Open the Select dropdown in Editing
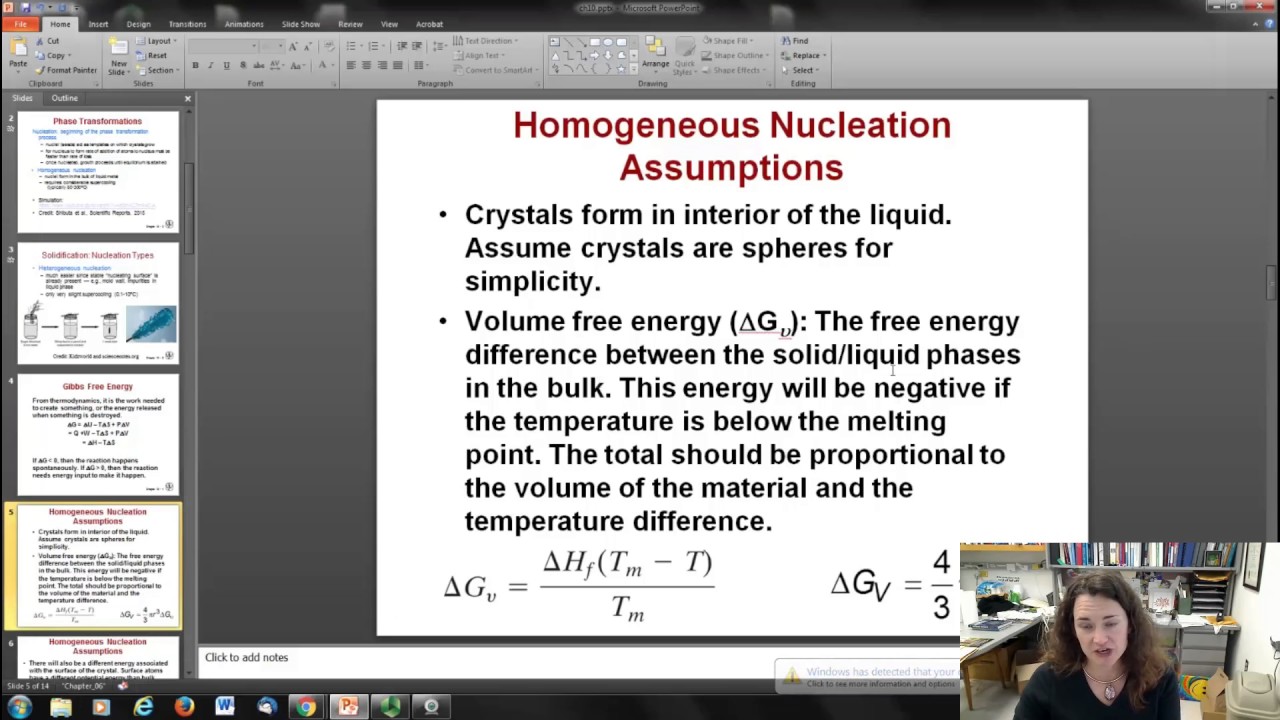This screenshot has height=720, width=1280. [800, 70]
